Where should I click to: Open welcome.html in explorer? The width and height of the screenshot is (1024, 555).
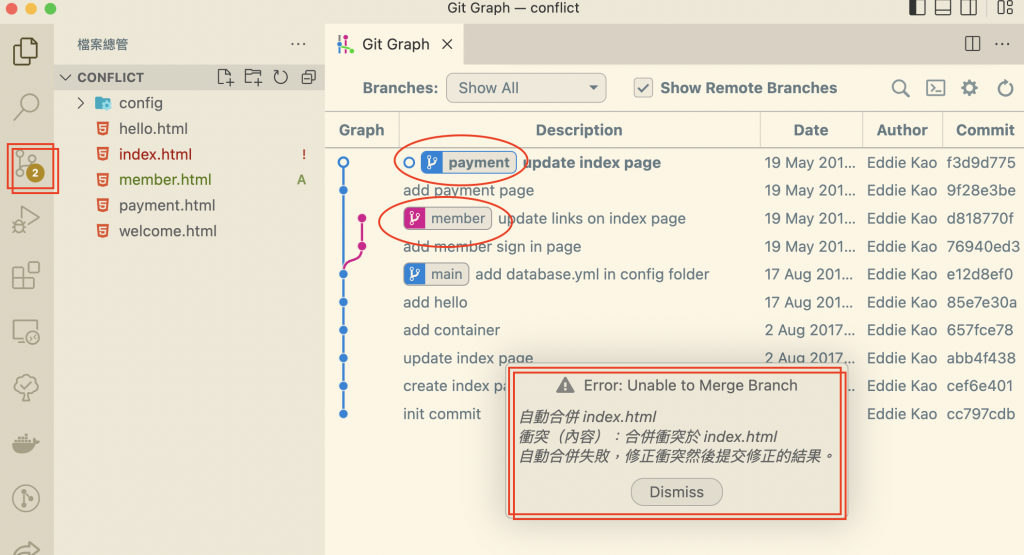point(189,231)
